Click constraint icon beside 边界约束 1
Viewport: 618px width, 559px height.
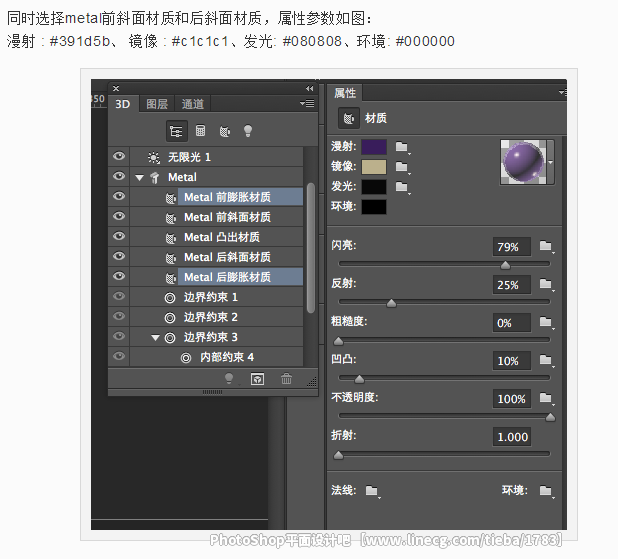170,298
